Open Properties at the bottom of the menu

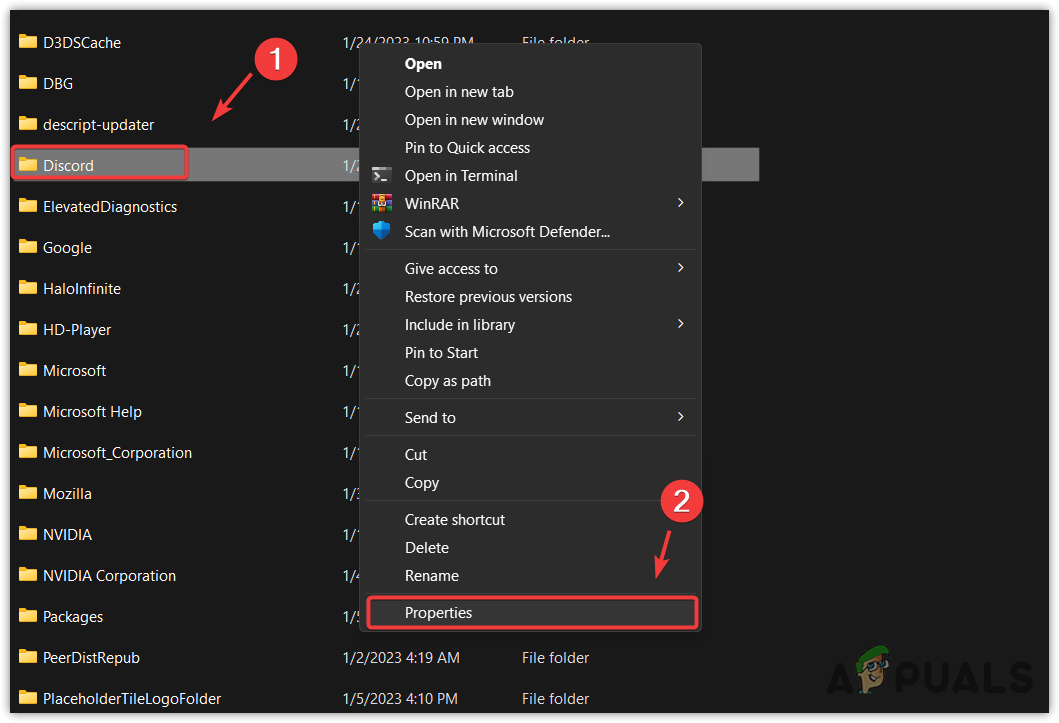point(438,612)
